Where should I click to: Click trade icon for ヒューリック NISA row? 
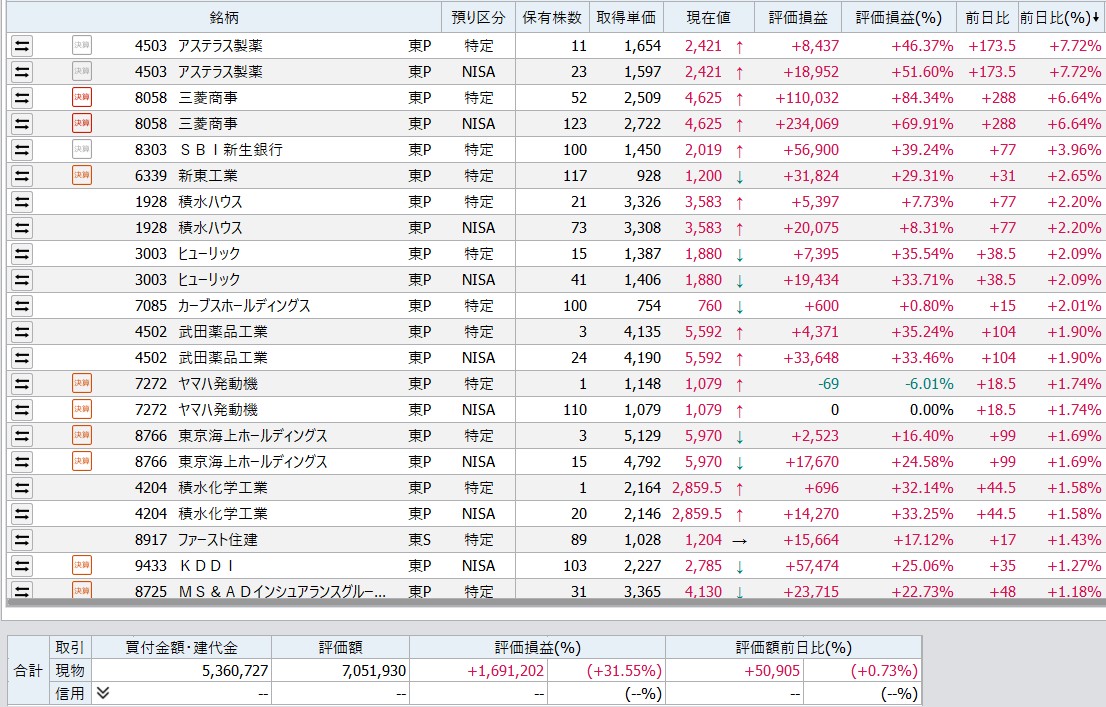[22, 280]
